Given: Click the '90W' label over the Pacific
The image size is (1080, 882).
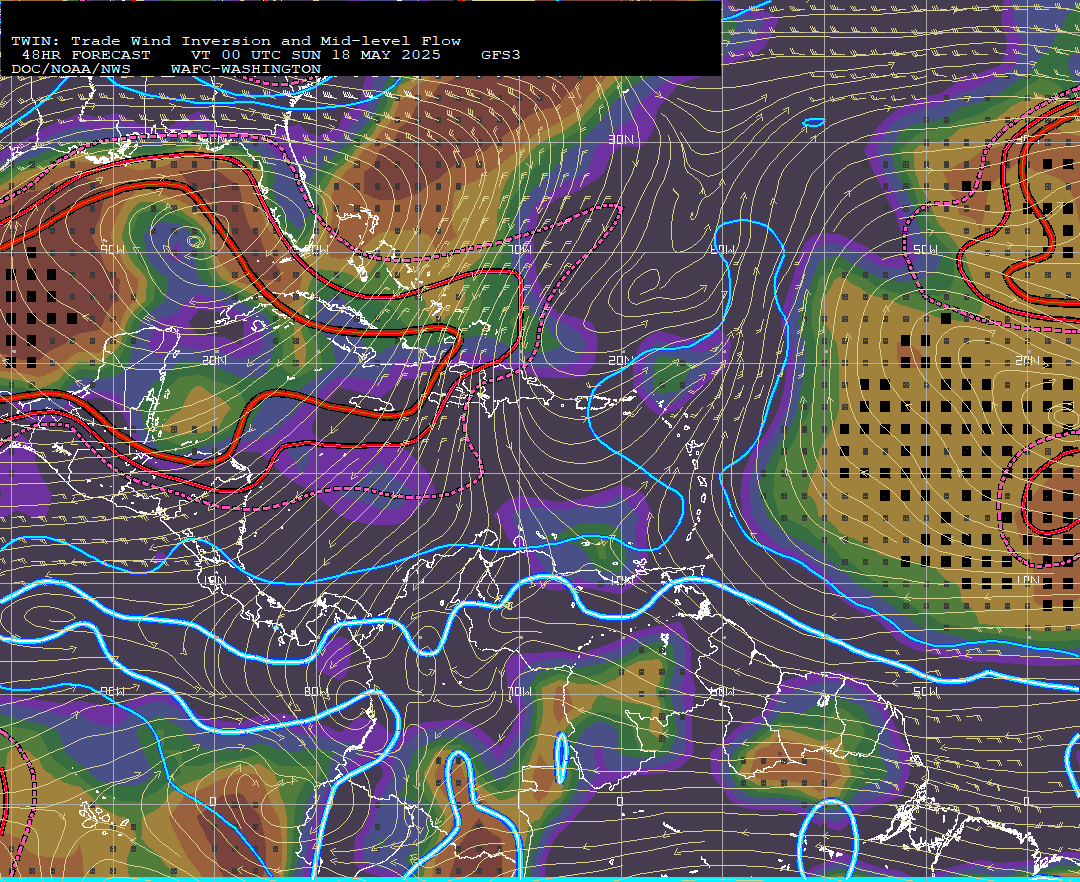Looking at the screenshot, I should (x=113, y=691).
